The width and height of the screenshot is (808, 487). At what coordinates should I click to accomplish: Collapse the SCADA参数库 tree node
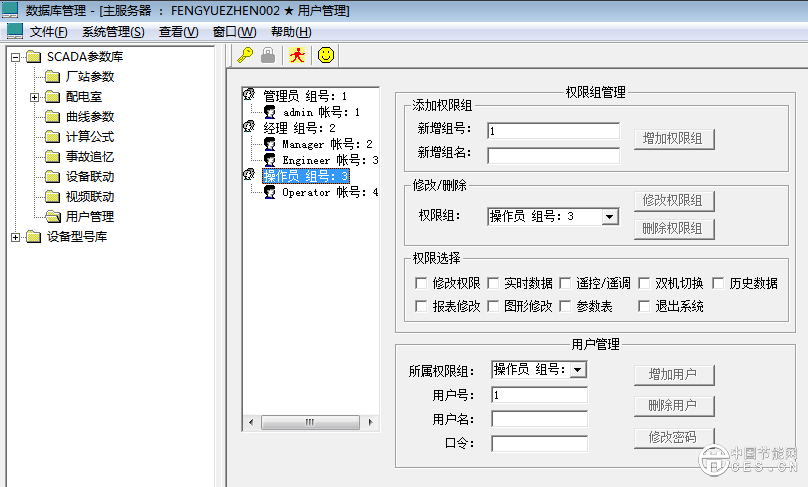[15, 57]
